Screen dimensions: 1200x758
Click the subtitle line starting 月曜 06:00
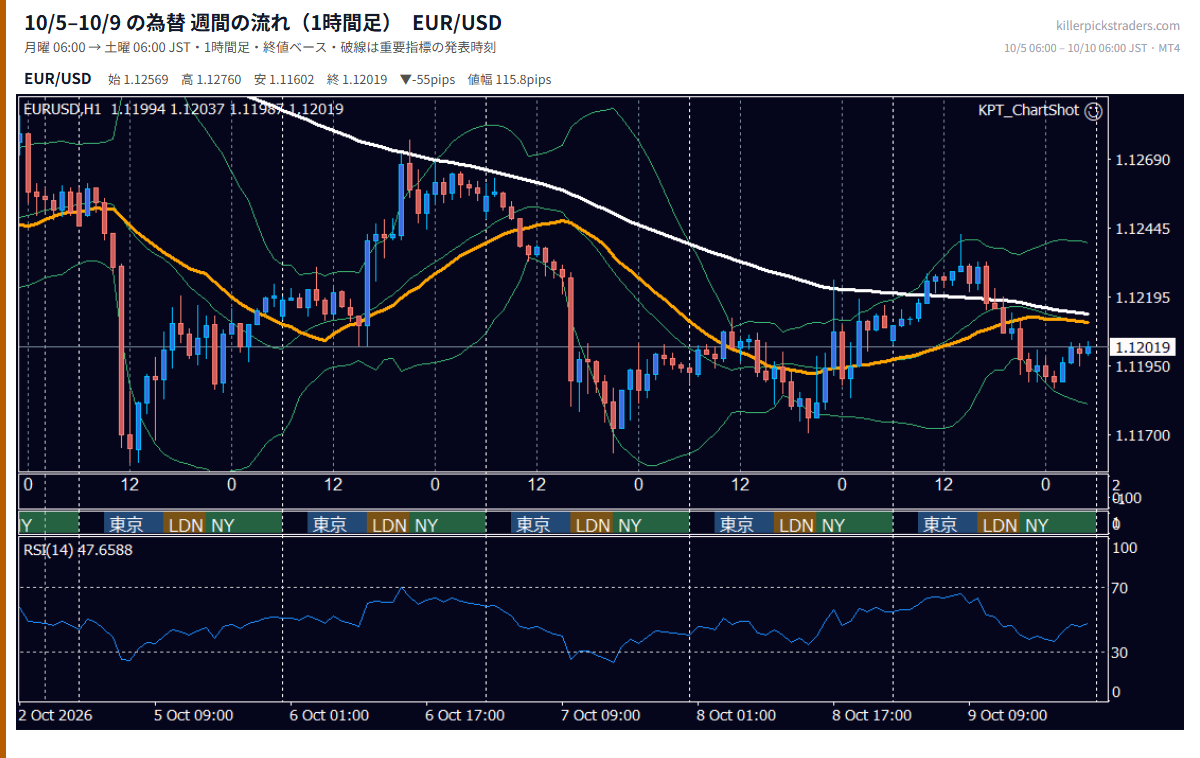coord(260,48)
